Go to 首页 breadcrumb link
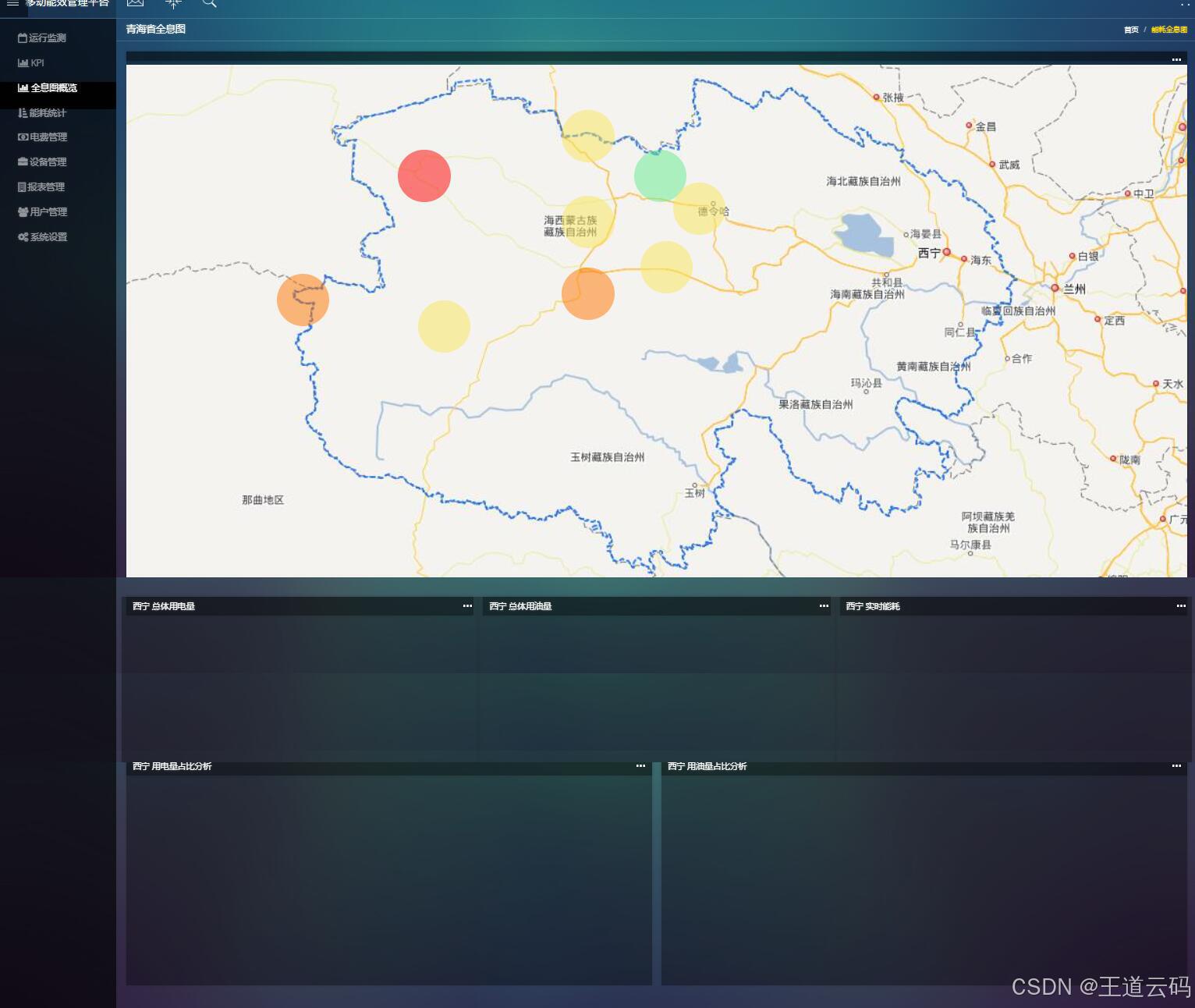Image resolution: width=1195 pixels, height=1008 pixels. click(1131, 30)
